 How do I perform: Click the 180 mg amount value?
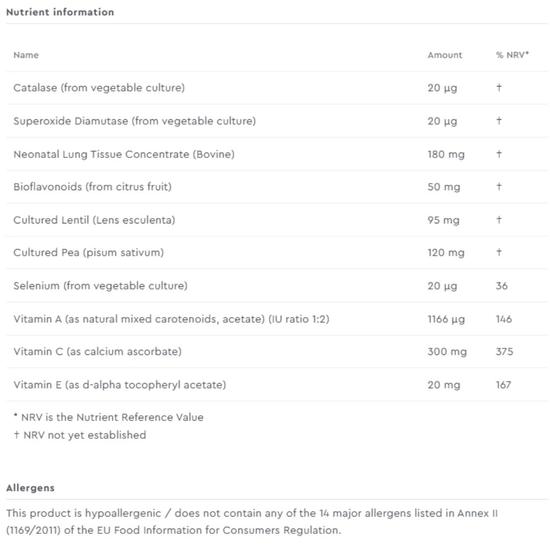click(446, 154)
